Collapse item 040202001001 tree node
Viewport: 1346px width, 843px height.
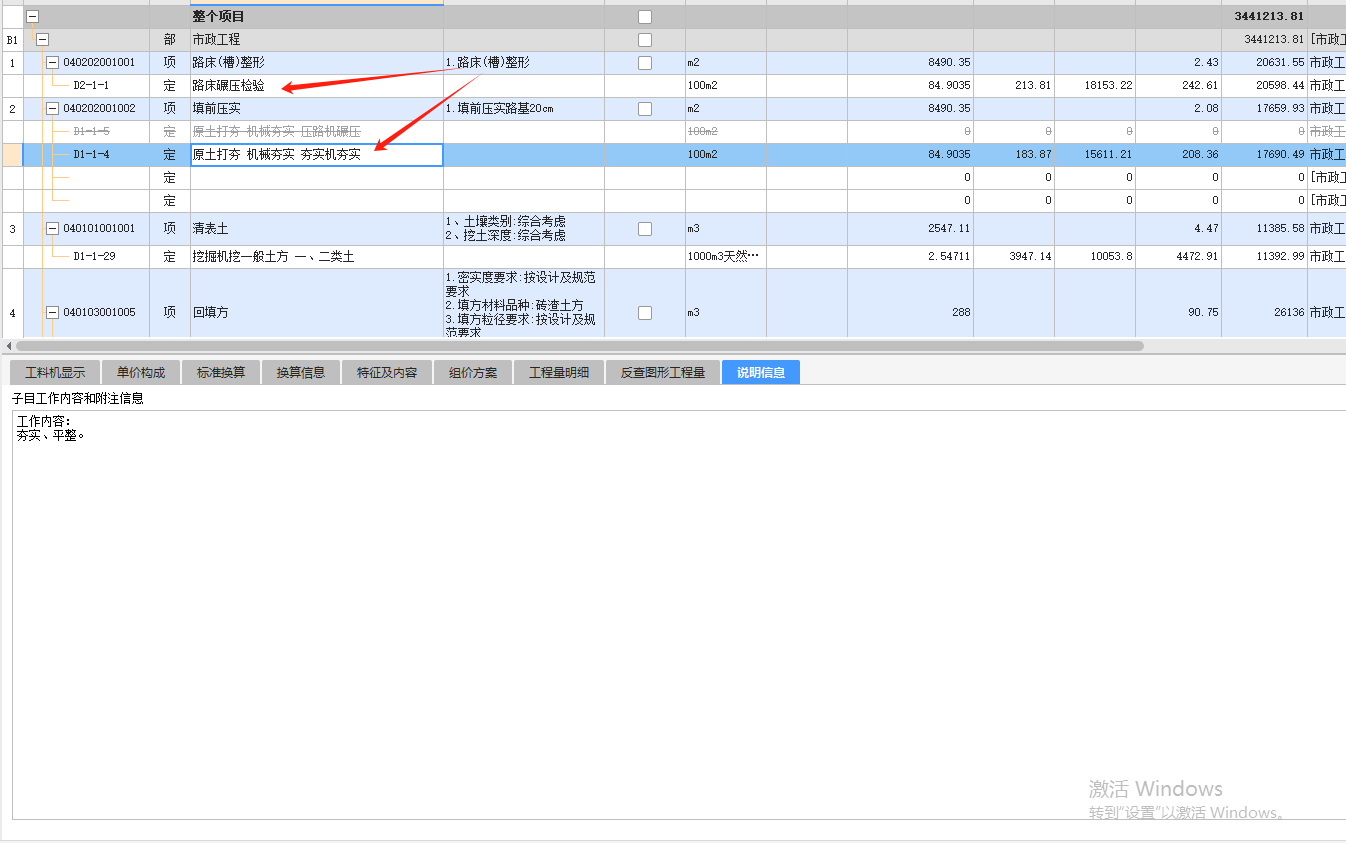click(x=52, y=62)
